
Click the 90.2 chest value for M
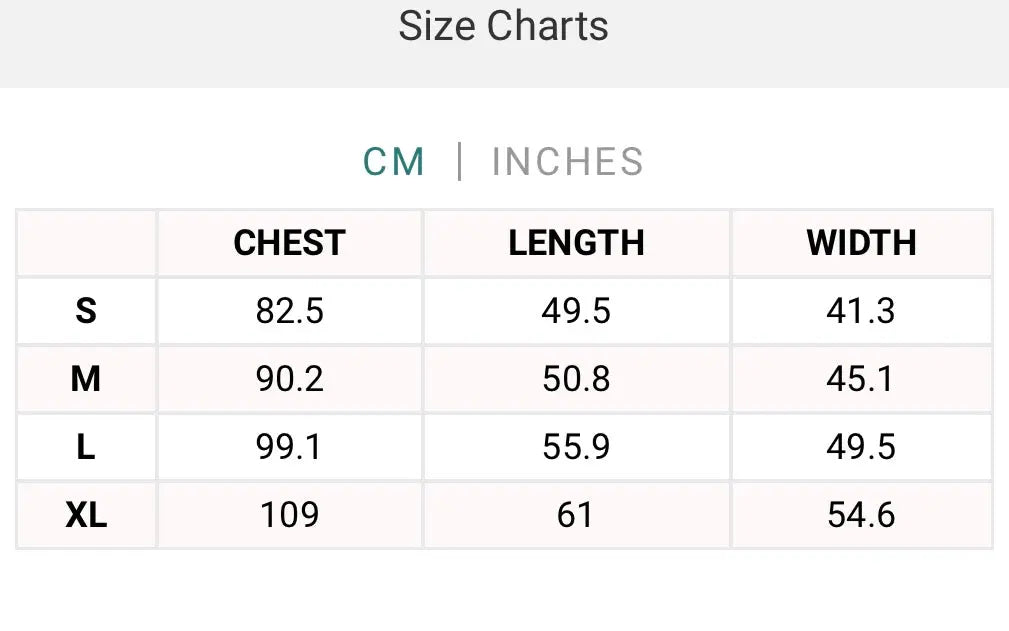[x=289, y=379]
